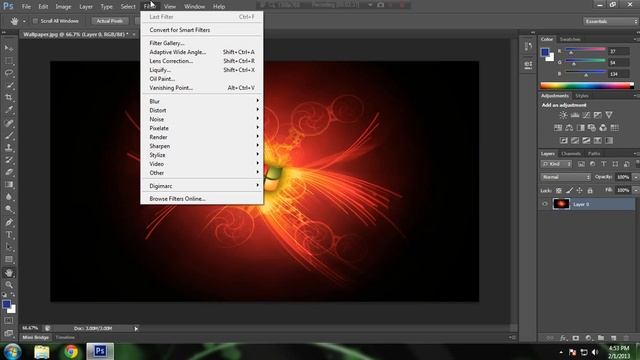Toggle lock image pixels
Image resolution: width=640 pixels, height=360 pixels.
click(x=569, y=191)
